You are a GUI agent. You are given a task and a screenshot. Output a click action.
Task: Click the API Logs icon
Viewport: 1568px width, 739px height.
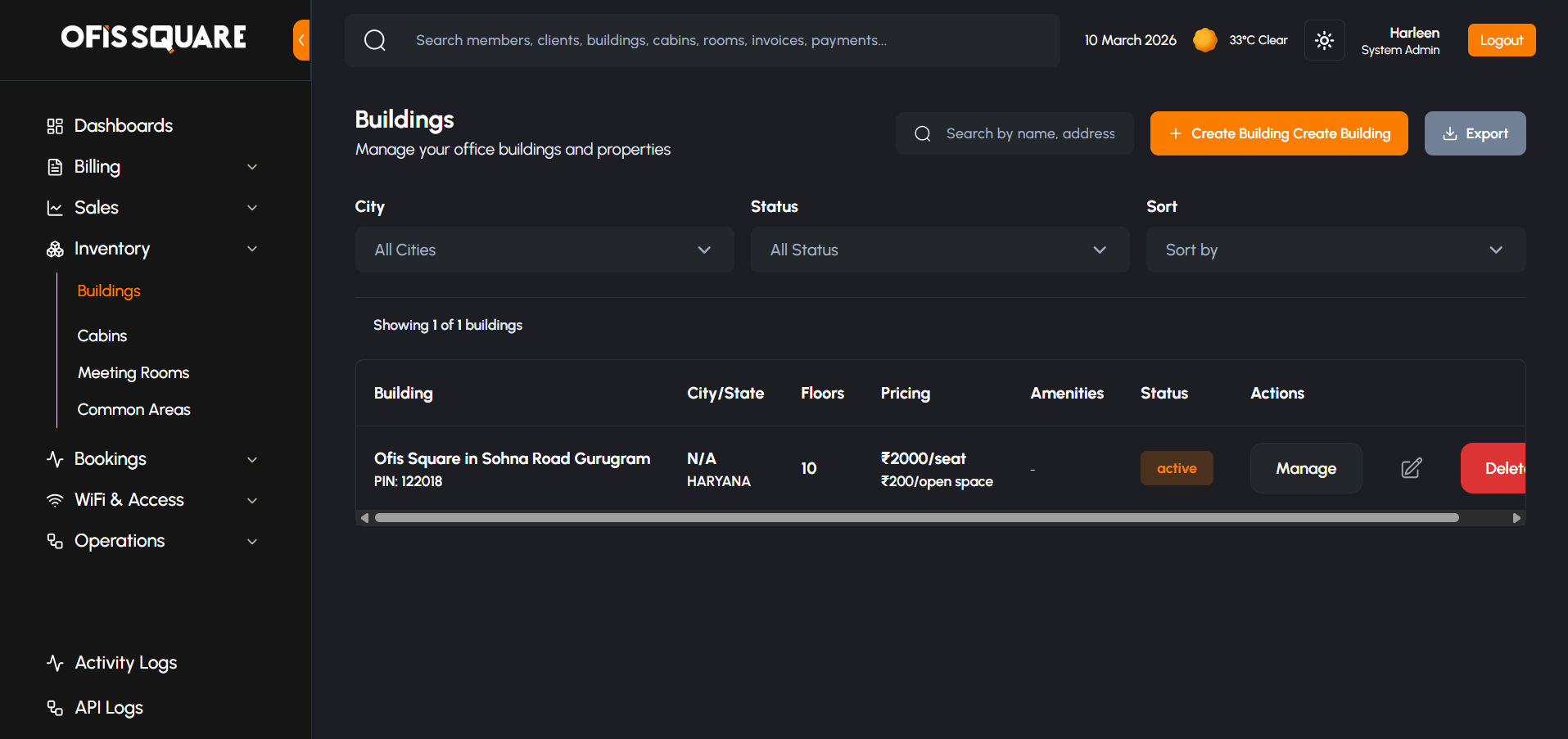pos(55,708)
